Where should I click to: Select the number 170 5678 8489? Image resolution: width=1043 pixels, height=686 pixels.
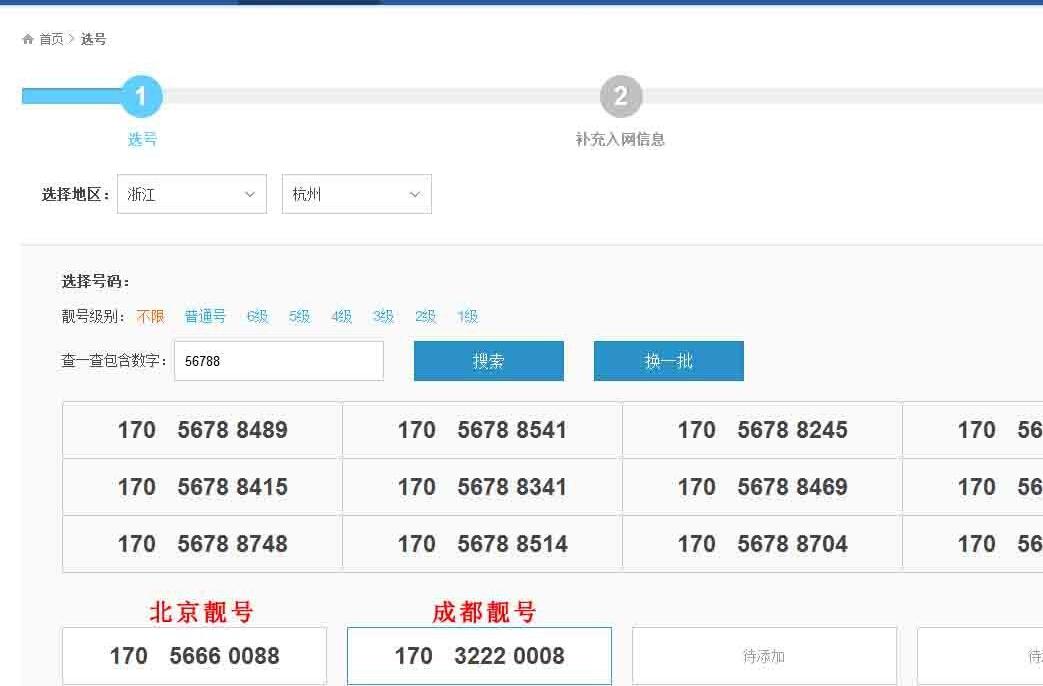(201, 430)
